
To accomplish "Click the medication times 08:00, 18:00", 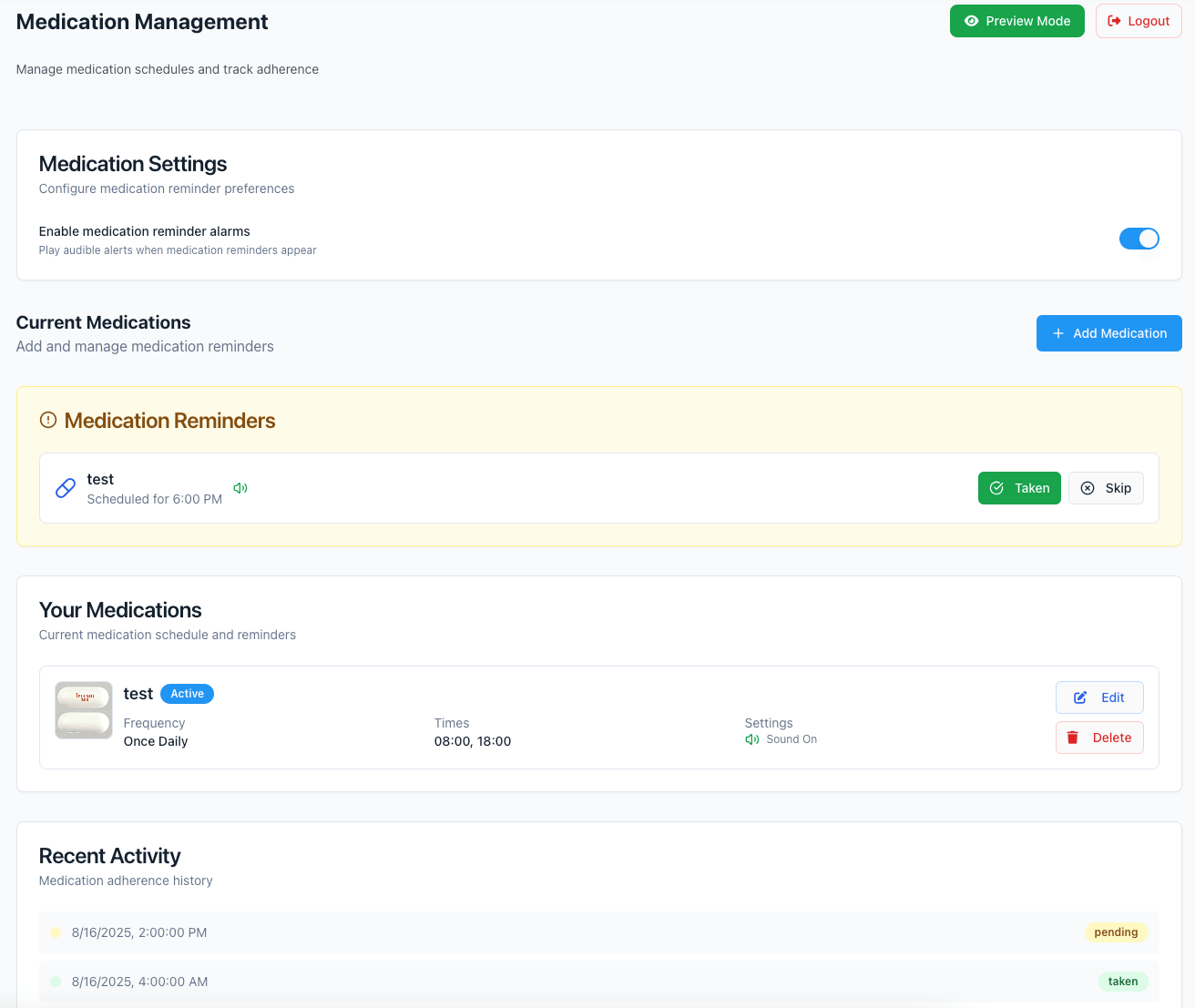I will point(473,741).
